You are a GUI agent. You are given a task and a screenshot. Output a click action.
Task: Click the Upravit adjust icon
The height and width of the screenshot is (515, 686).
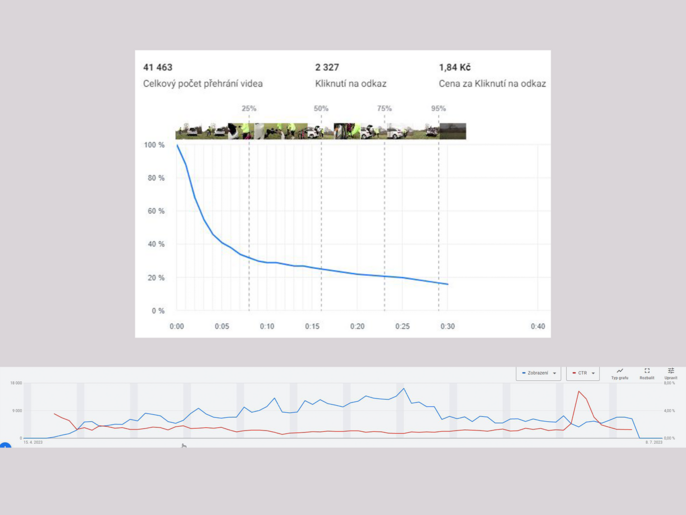click(671, 372)
